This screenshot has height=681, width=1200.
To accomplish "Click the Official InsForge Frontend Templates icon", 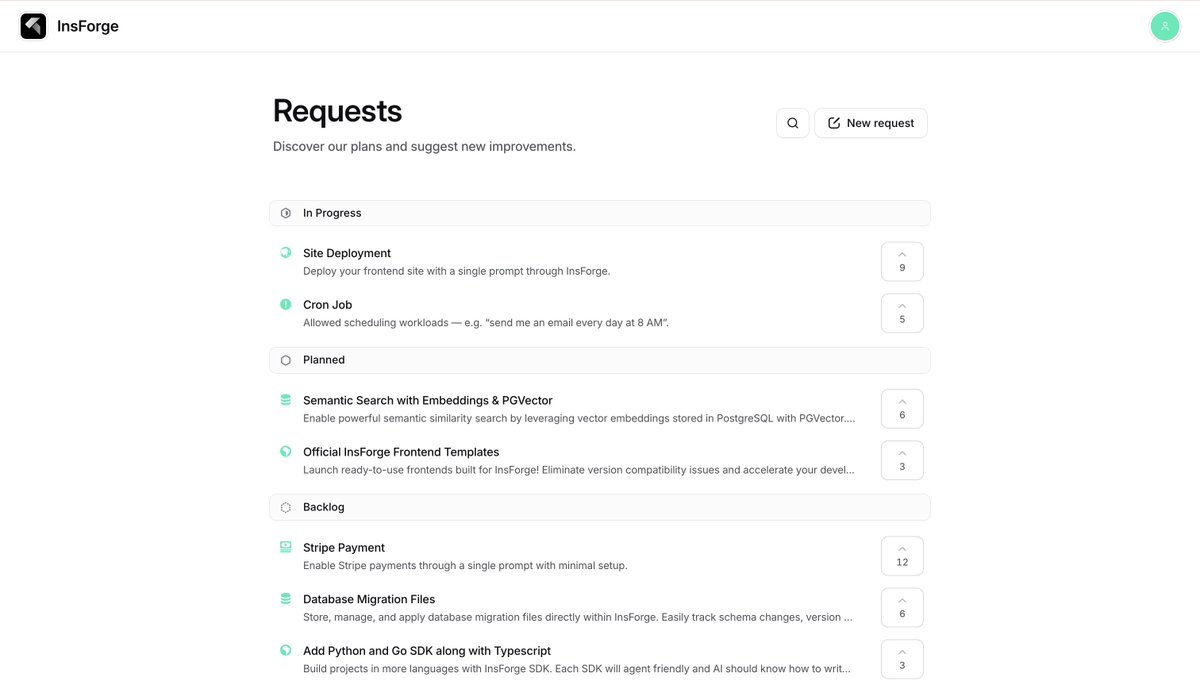I will coord(286,452).
